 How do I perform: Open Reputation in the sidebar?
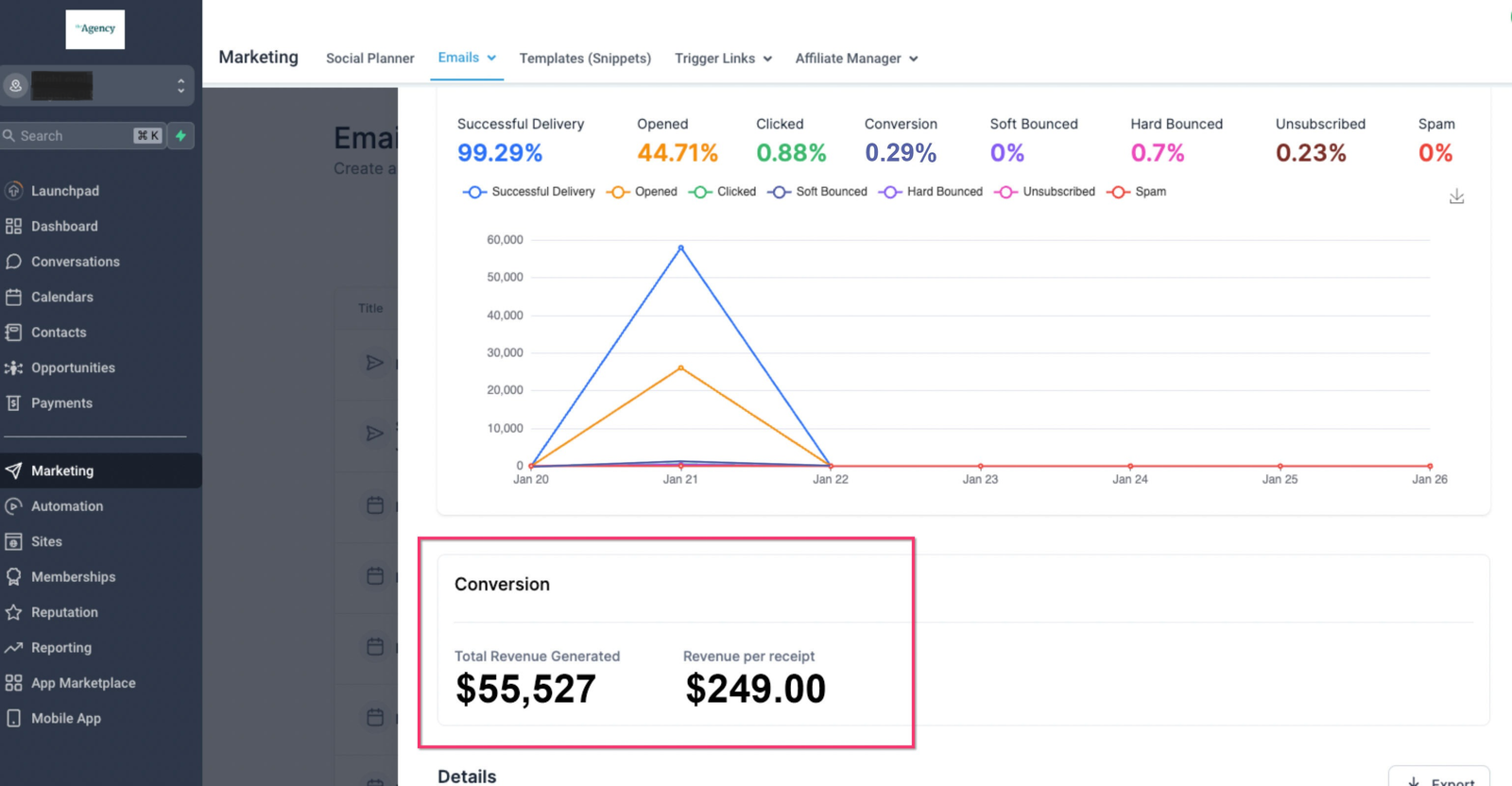coord(64,612)
